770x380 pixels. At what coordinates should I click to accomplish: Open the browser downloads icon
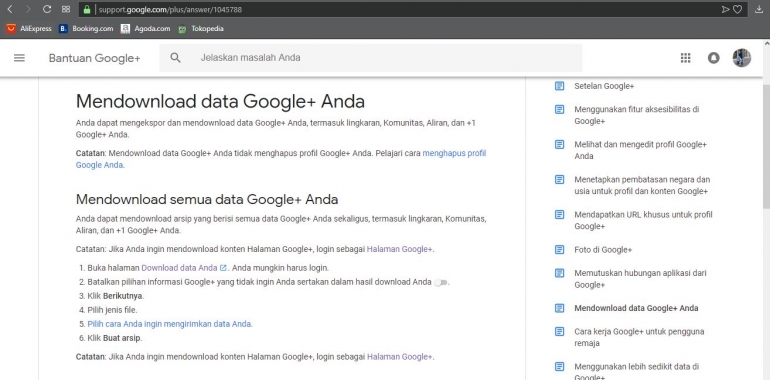click(x=759, y=9)
